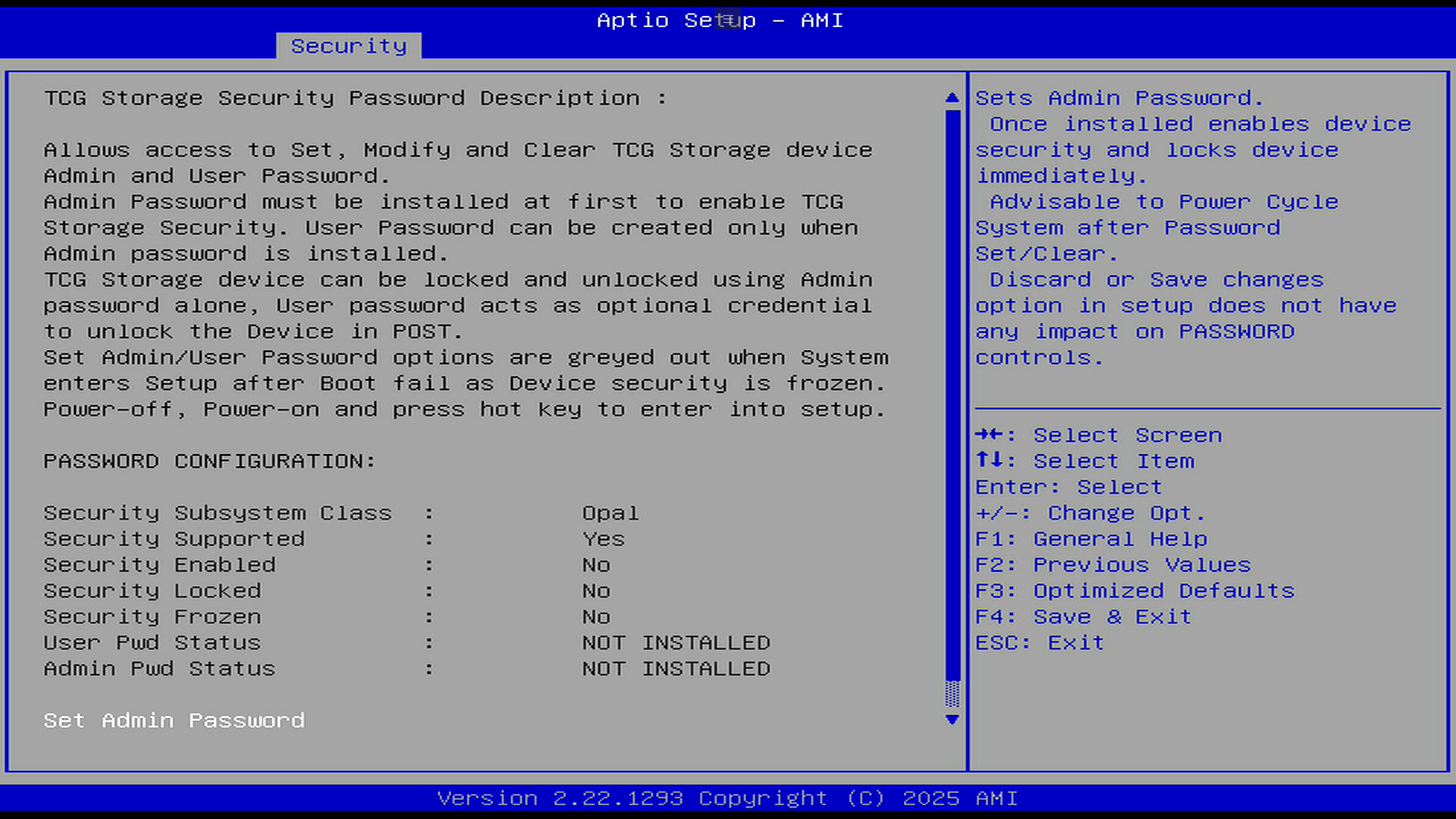Click the up-down arrows Select Item hint

1084,461
